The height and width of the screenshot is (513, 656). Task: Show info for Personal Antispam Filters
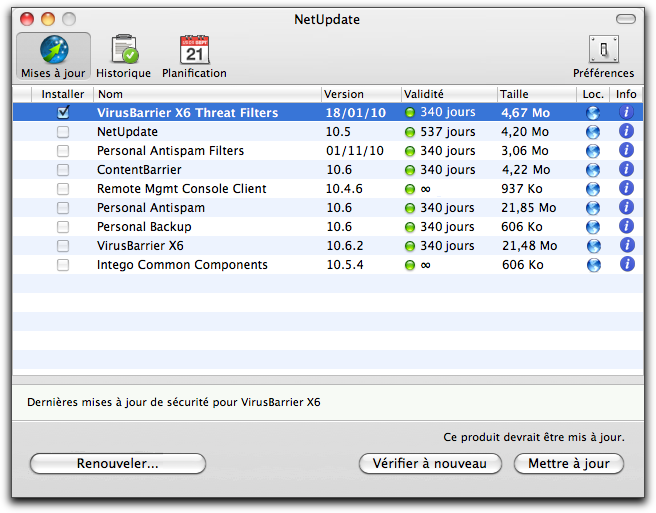pyautogui.click(x=626, y=150)
